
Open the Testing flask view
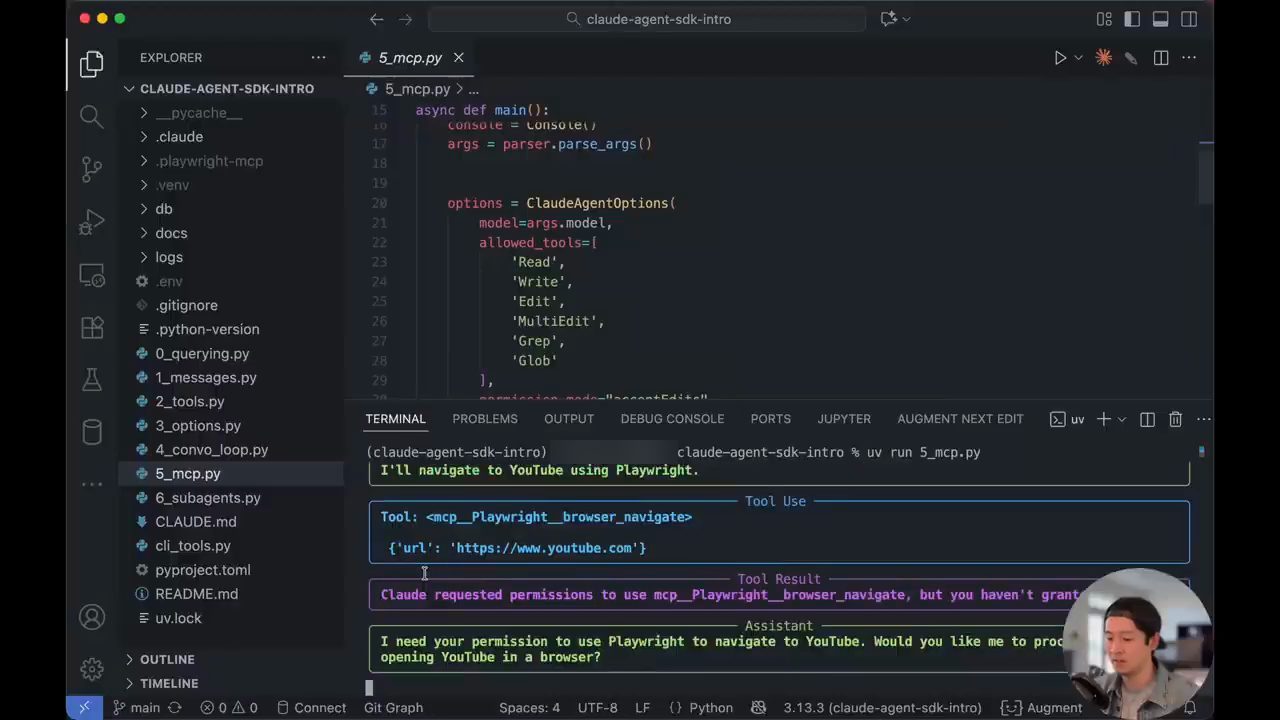point(91,379)
